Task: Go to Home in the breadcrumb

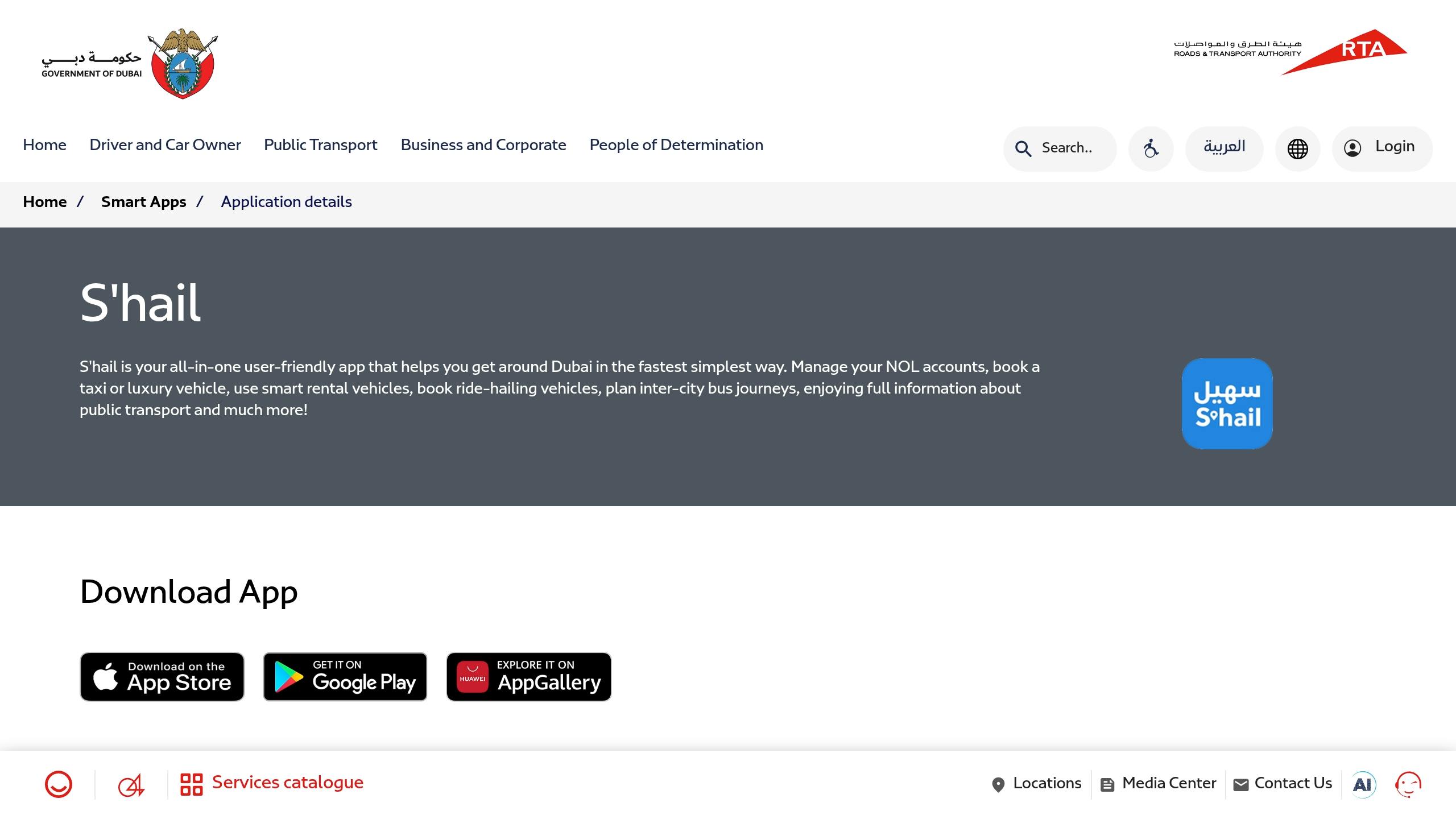Action: (44, 202)
